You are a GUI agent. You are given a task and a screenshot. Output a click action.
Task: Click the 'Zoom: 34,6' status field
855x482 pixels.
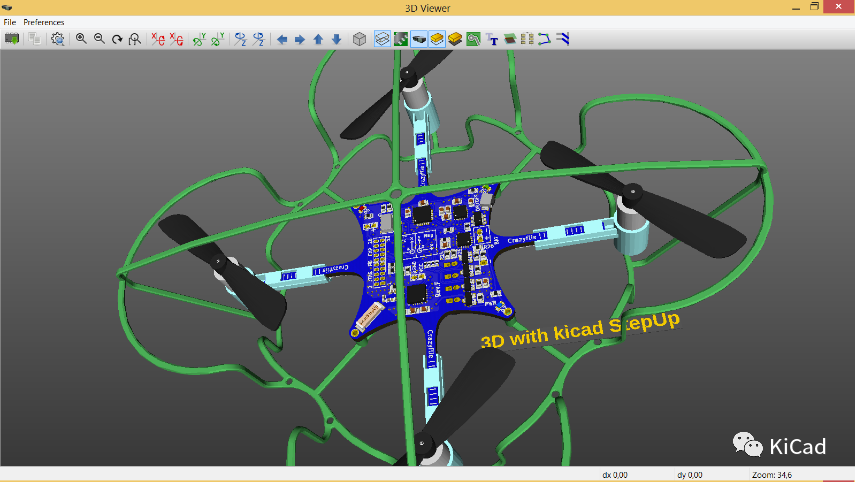tap(772, 475)
